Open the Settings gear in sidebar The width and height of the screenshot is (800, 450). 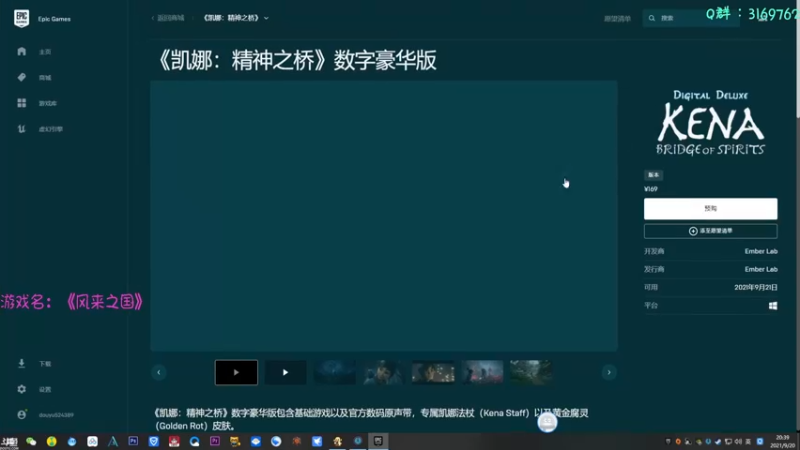[x=21, y=389]
